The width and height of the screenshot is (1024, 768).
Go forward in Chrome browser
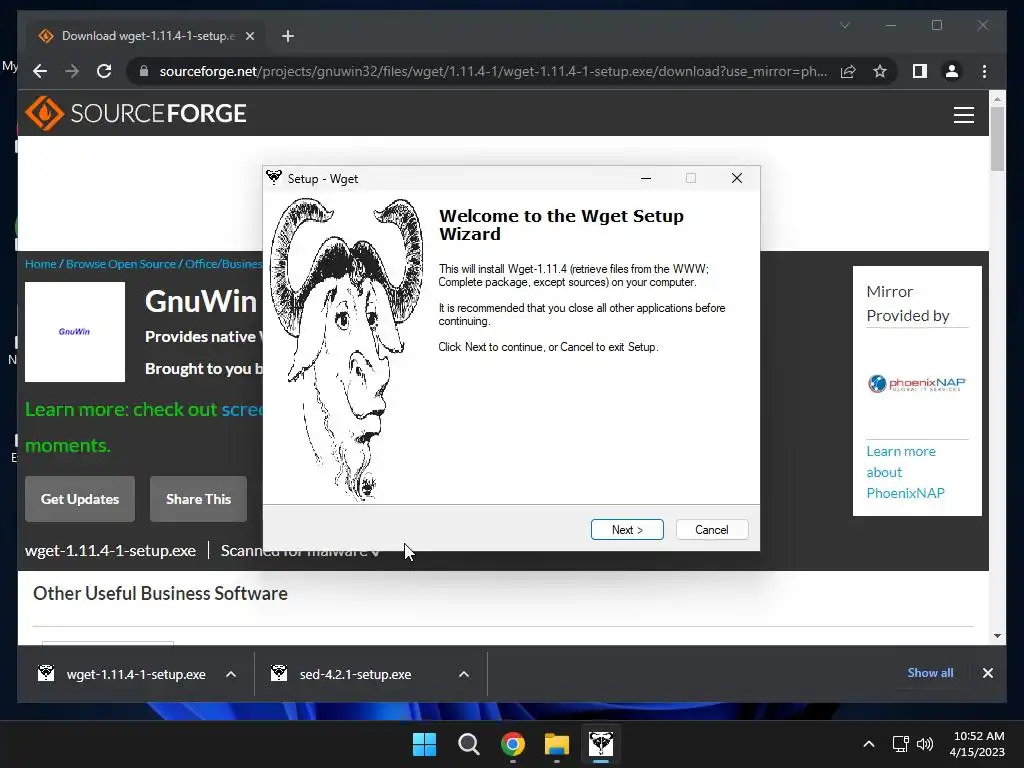click(x=72, y=71)
